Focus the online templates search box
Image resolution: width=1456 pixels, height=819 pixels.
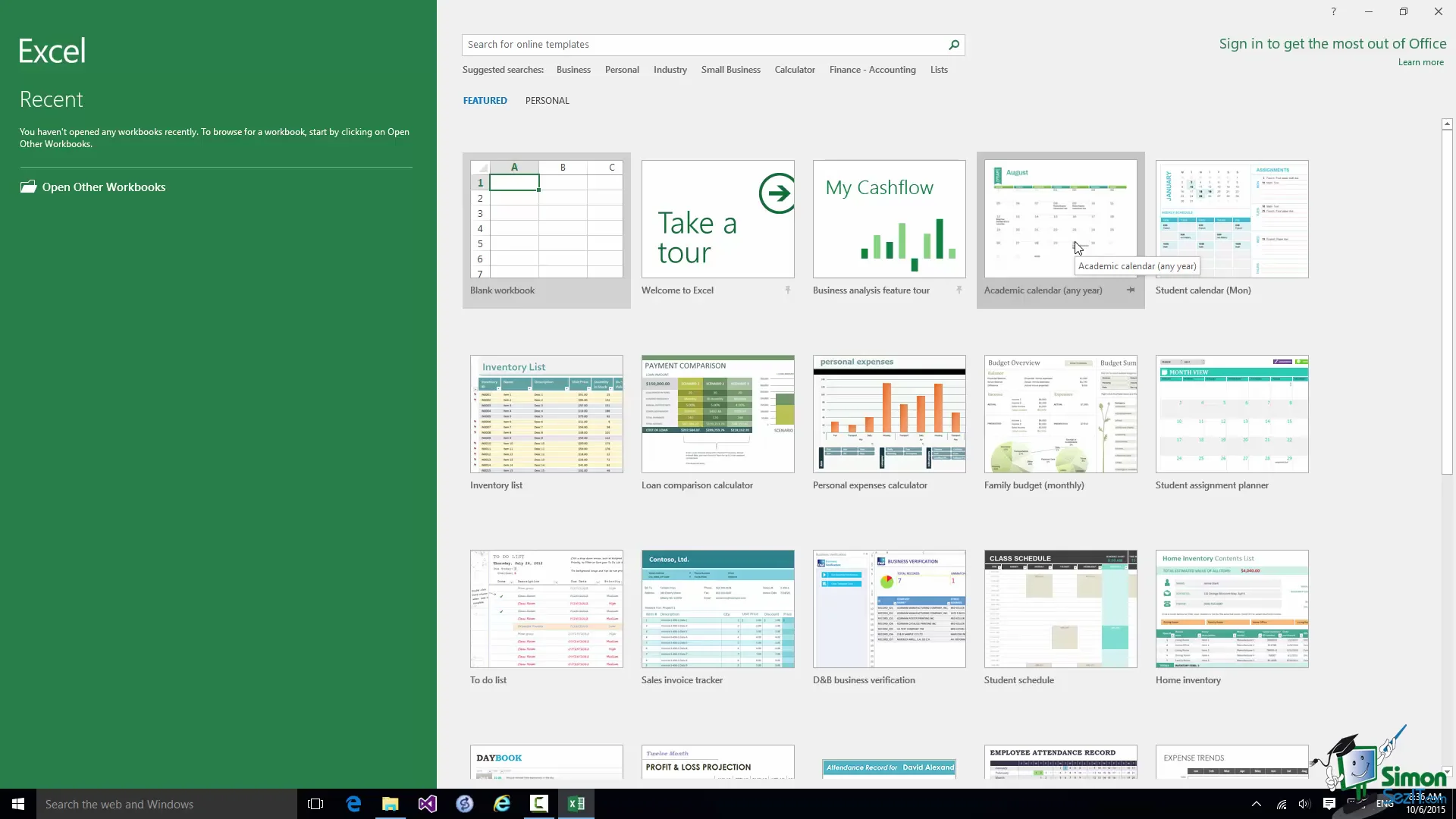tap(701, 45)
